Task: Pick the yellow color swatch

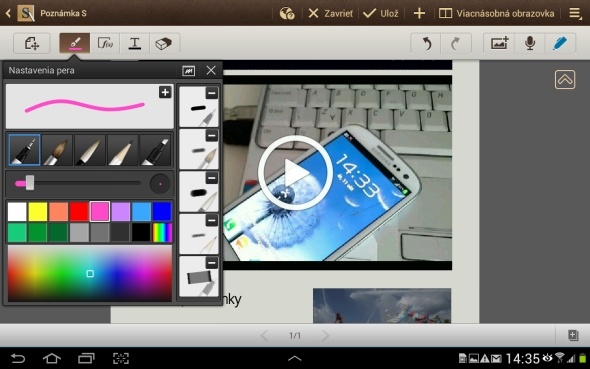Action: tap(38, 211)
